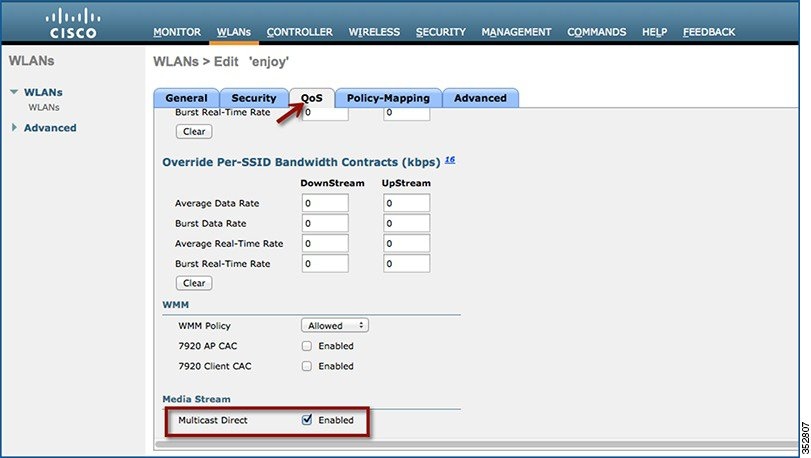This screenshot has width=811, height=458.
Task: Click the 'Media Stream' section label
Action: tap(197, 399)
